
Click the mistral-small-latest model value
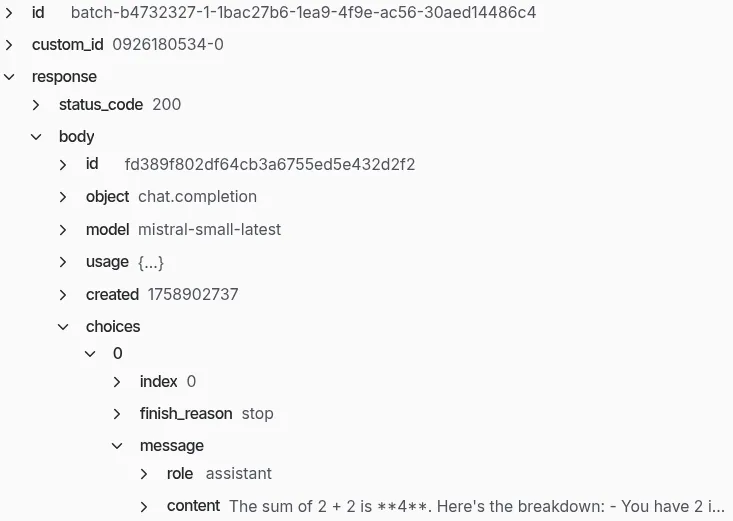pos(209,230)
